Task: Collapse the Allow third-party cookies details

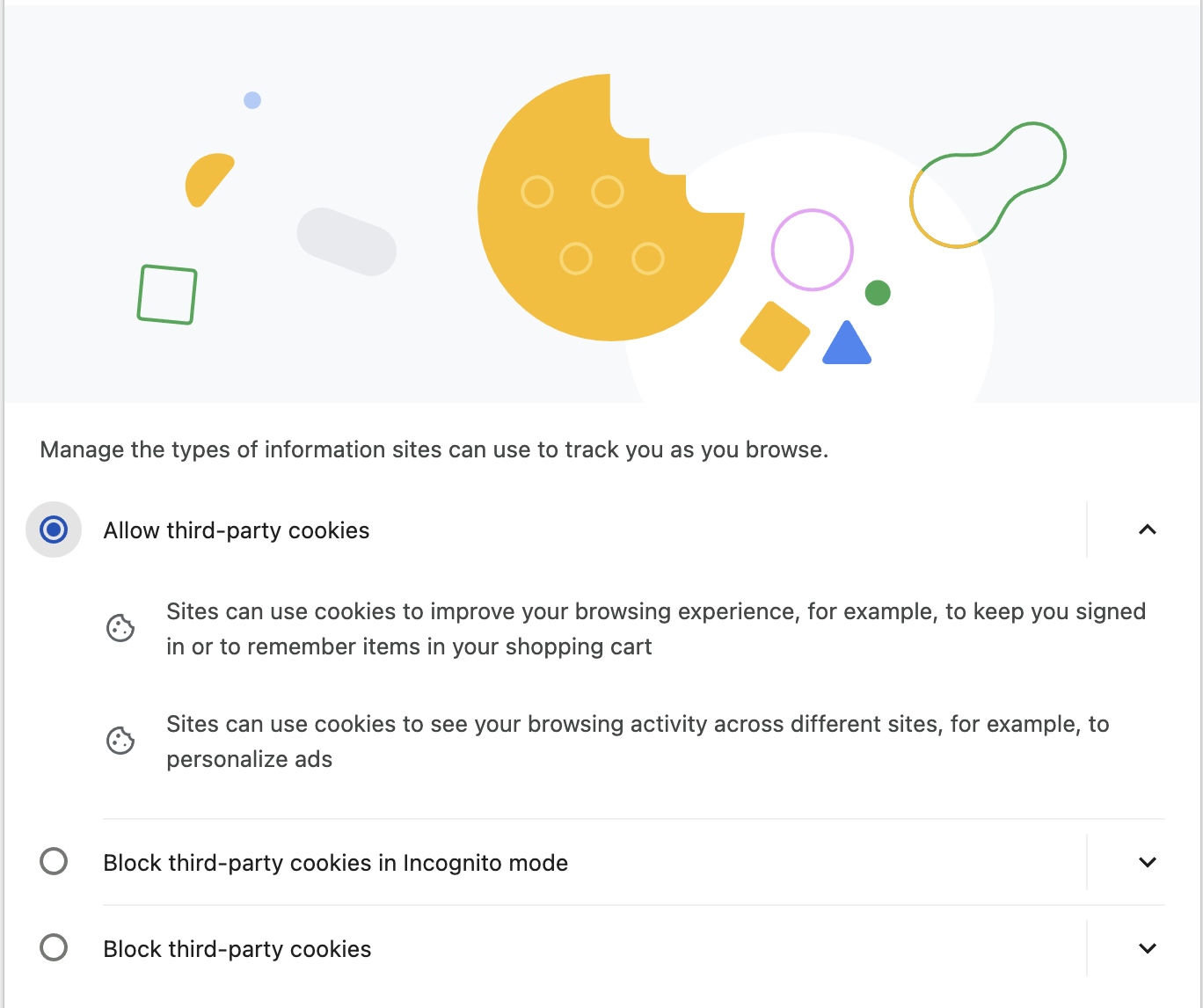Action: coord(1147,530)
